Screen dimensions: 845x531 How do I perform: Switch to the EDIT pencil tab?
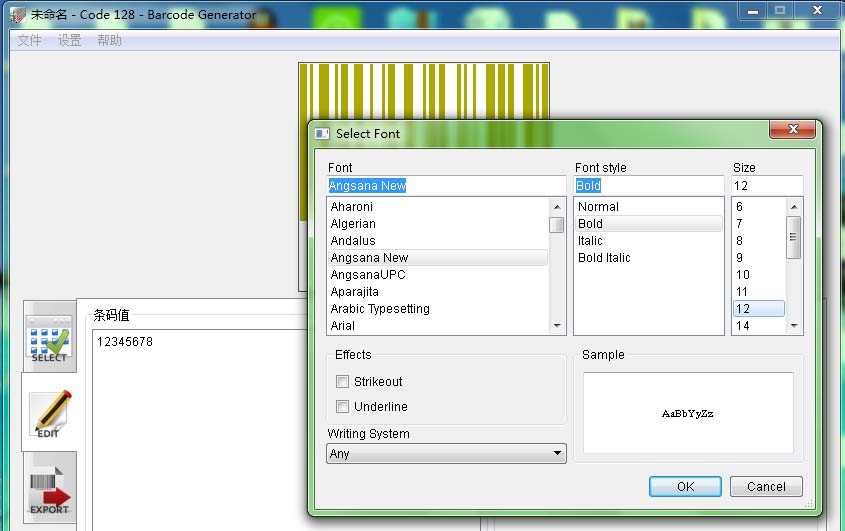(x=50, y=413)
